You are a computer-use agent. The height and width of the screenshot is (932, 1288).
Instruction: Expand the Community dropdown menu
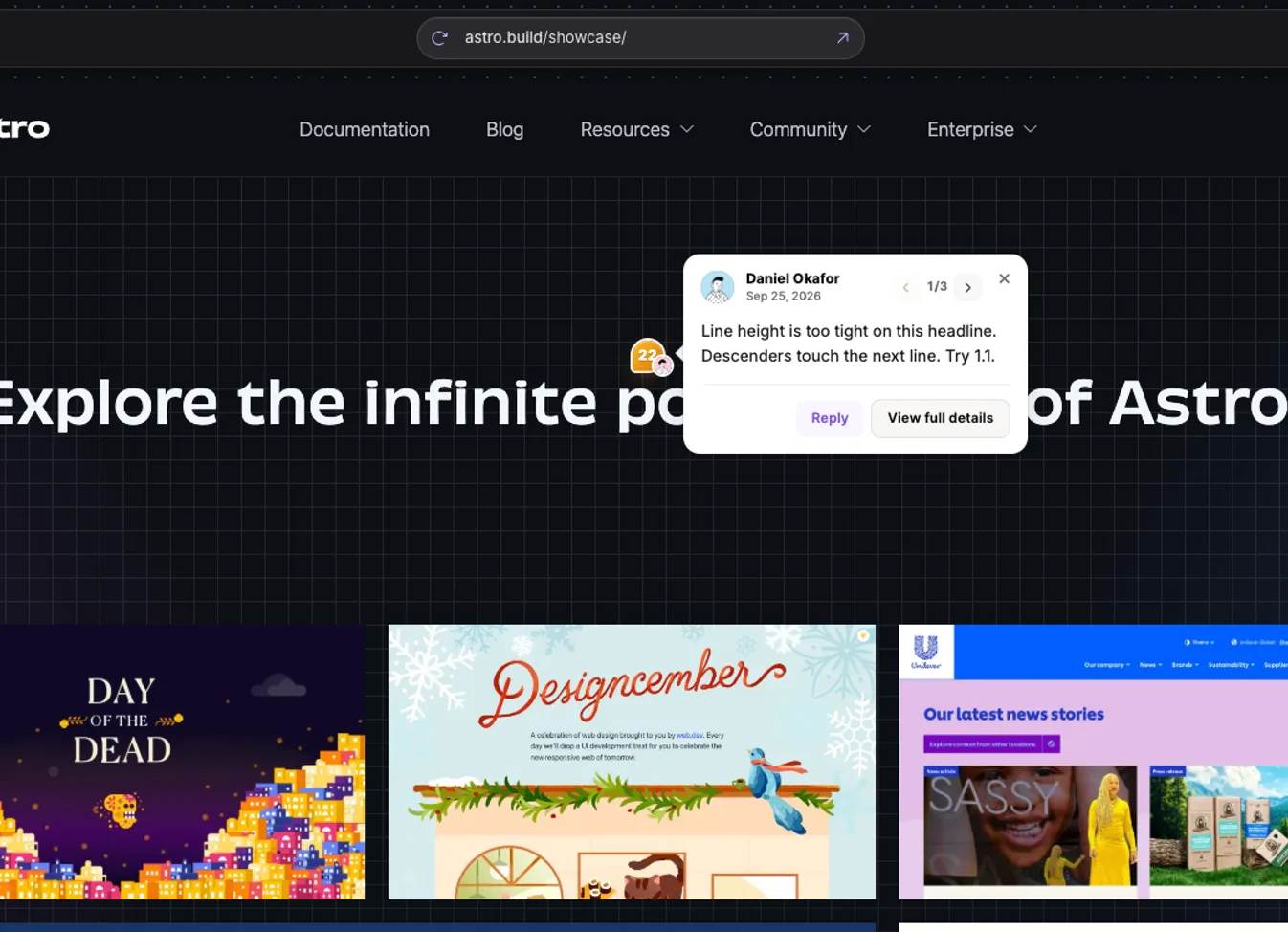[810, 129]
